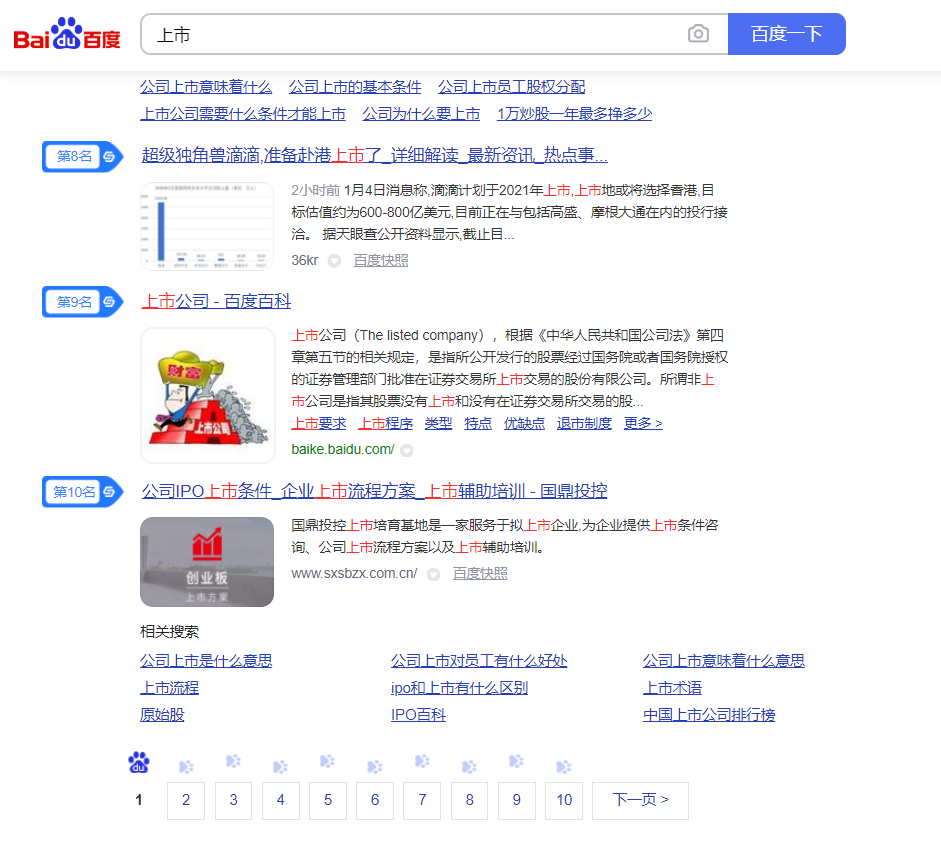Open the chart thumbnail of the 滴滴 result
Viewport: 941px width, 852px height.
tap(207, 227)
